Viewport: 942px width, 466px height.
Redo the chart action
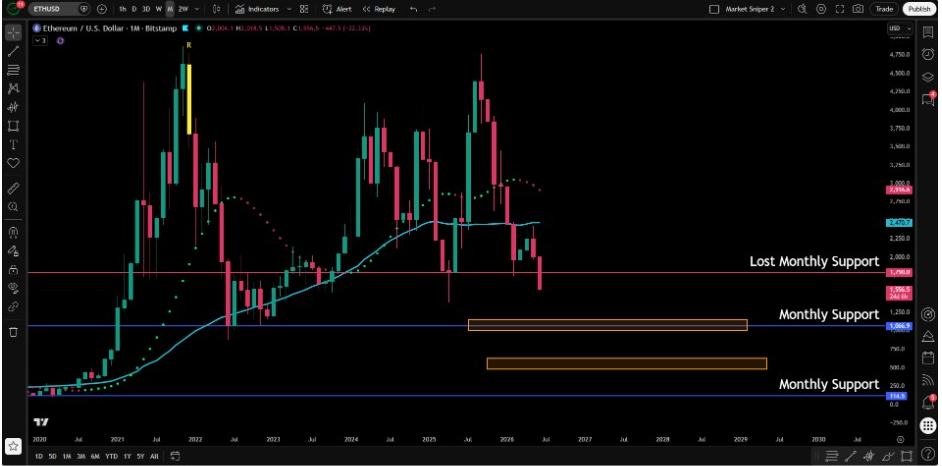coord(431,9)
